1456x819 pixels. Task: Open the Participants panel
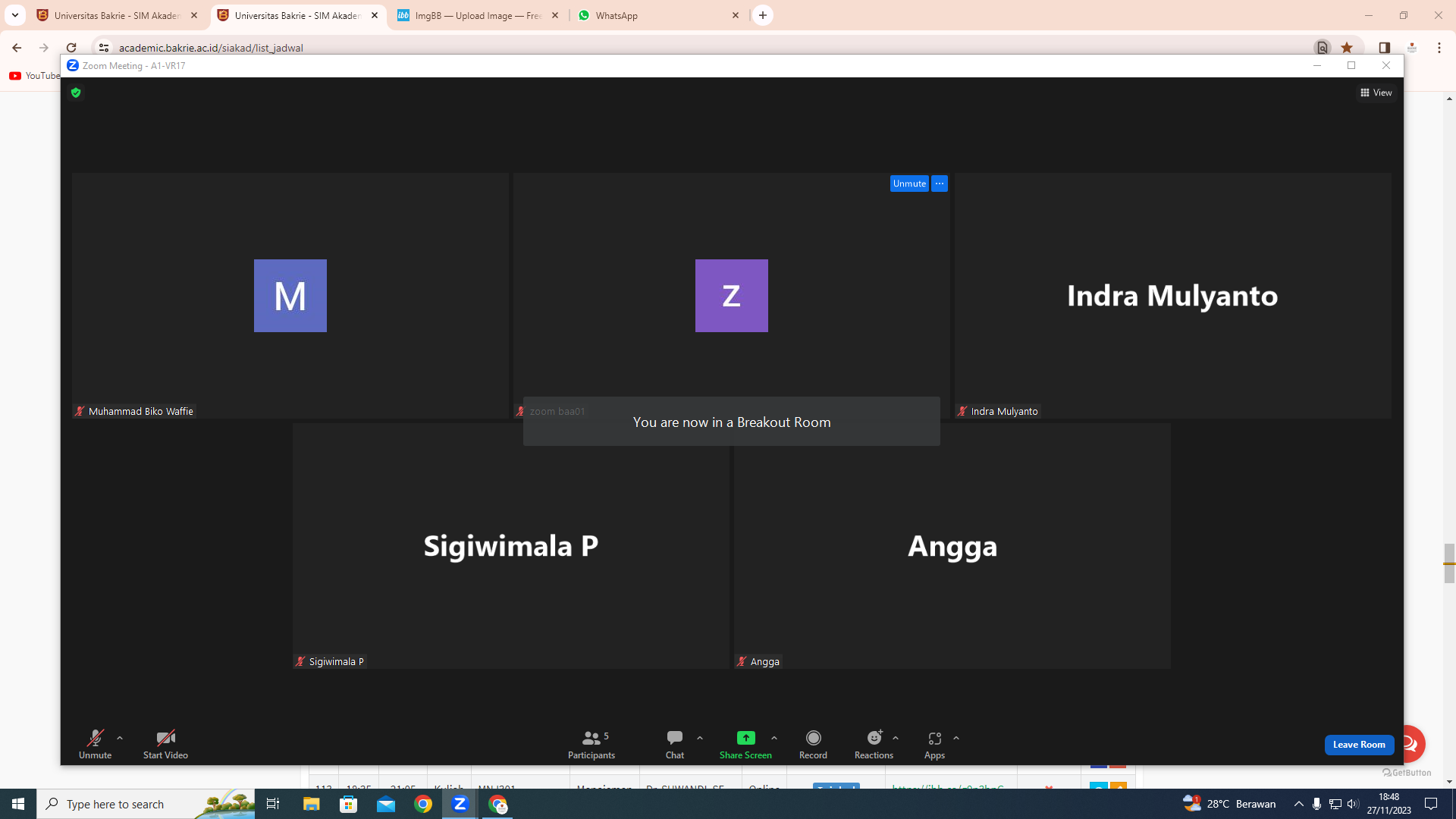coord(591,744)
